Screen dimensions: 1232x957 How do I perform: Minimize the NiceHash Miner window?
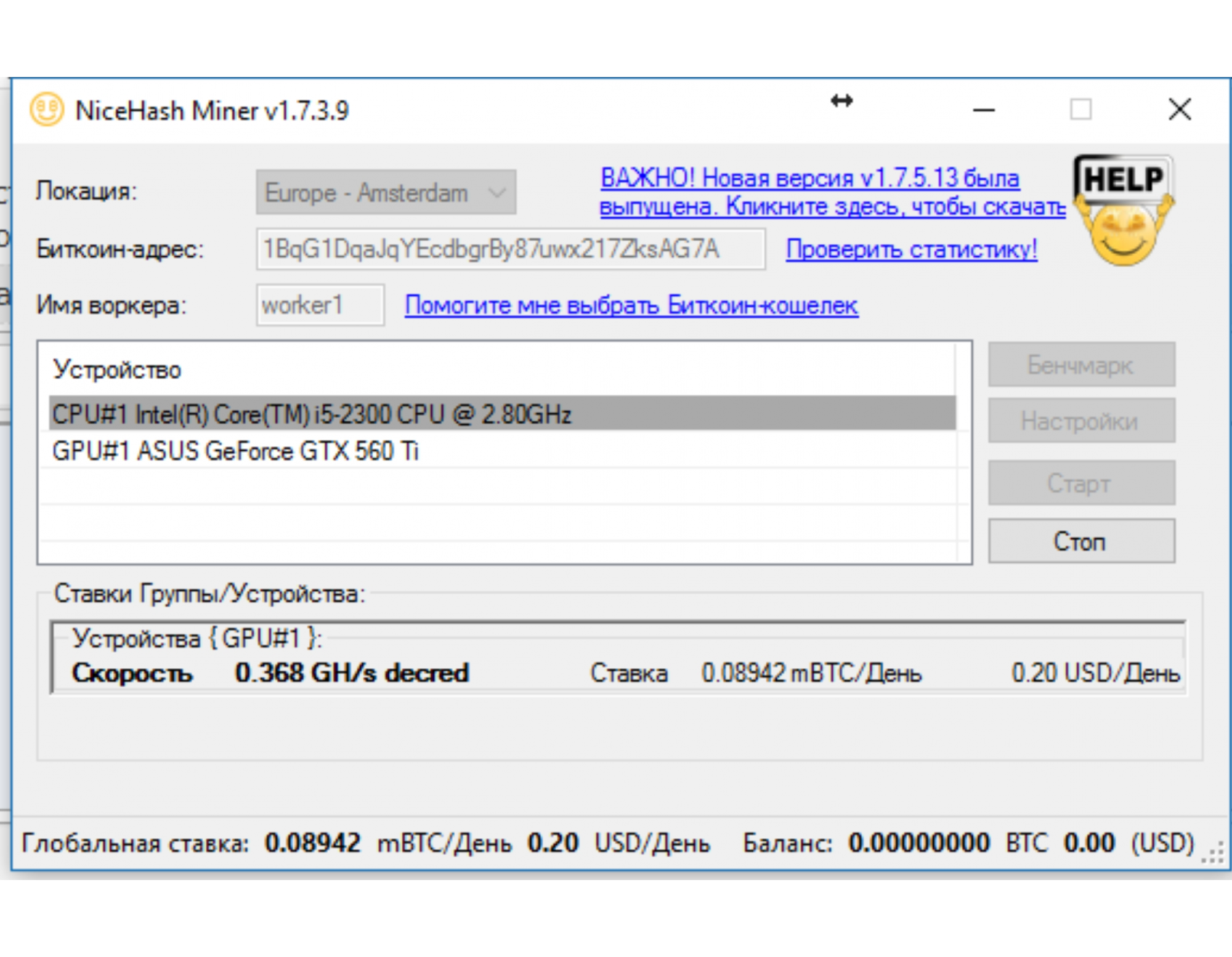(984, 110)
